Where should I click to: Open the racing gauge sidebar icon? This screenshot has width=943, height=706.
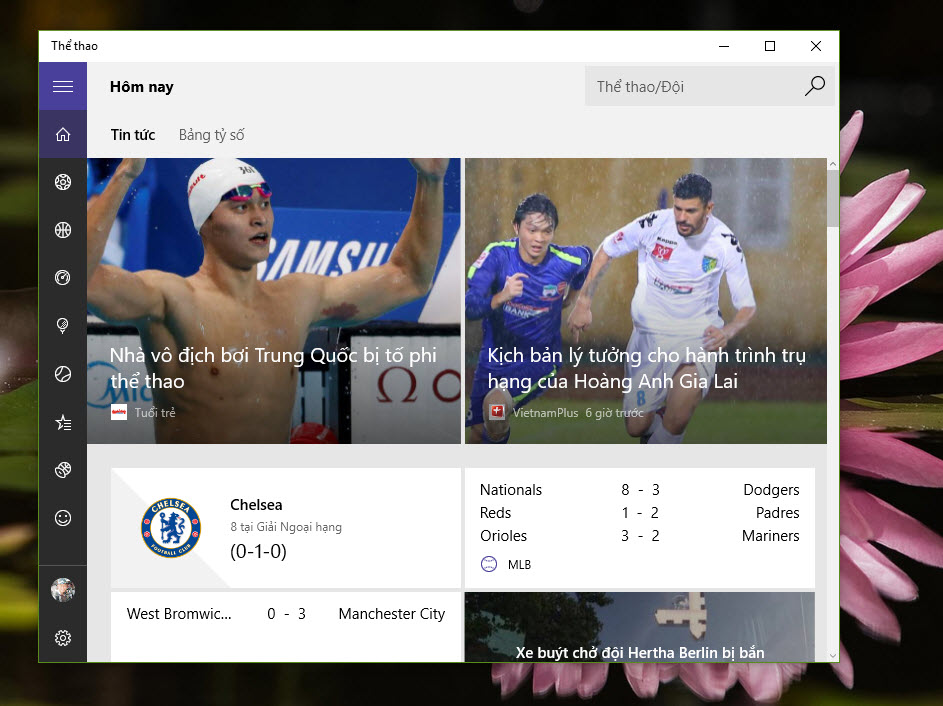click(63, 278)
